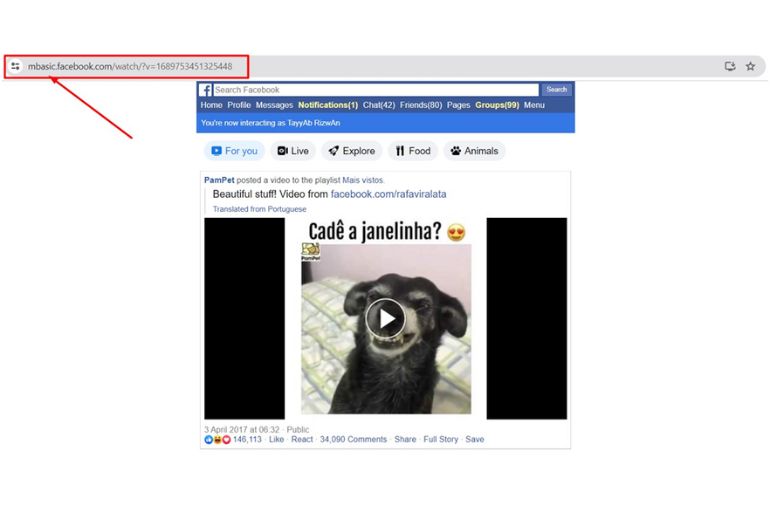Switch to the Explore tab
This screenshot has height=513, width=770.
352,151
